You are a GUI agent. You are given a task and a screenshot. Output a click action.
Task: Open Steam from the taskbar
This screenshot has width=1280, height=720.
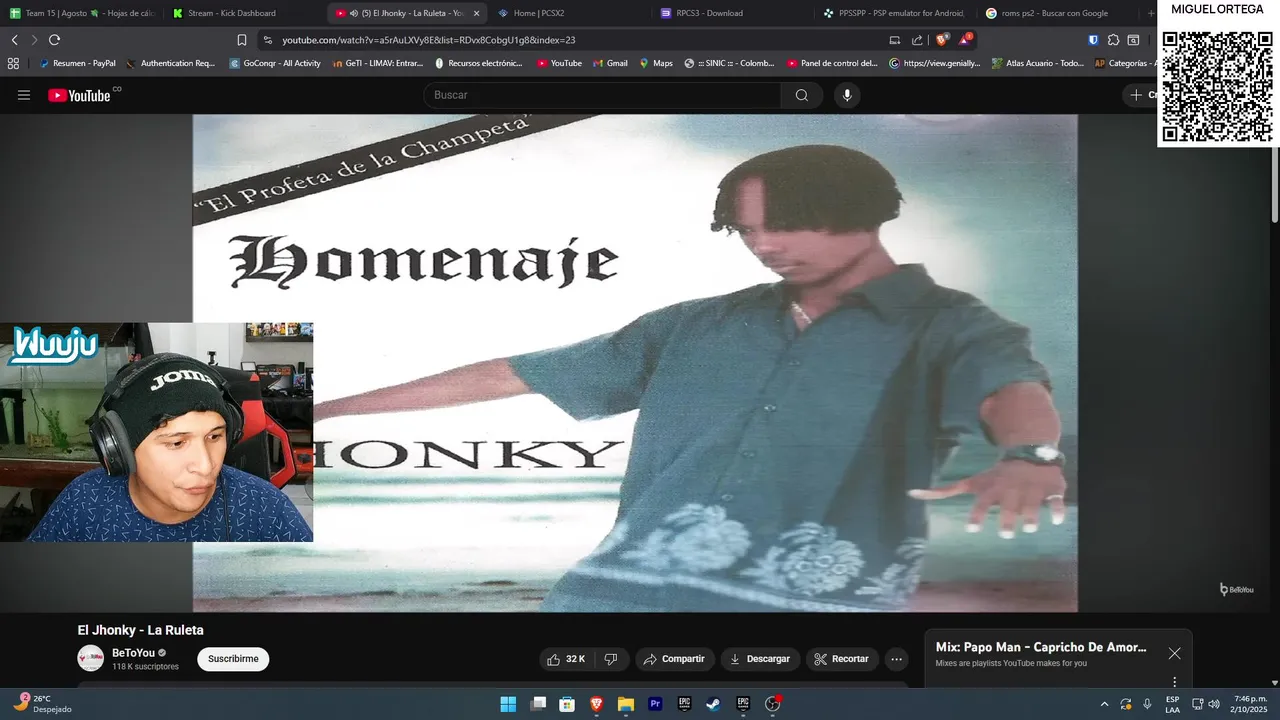point(714,704)
